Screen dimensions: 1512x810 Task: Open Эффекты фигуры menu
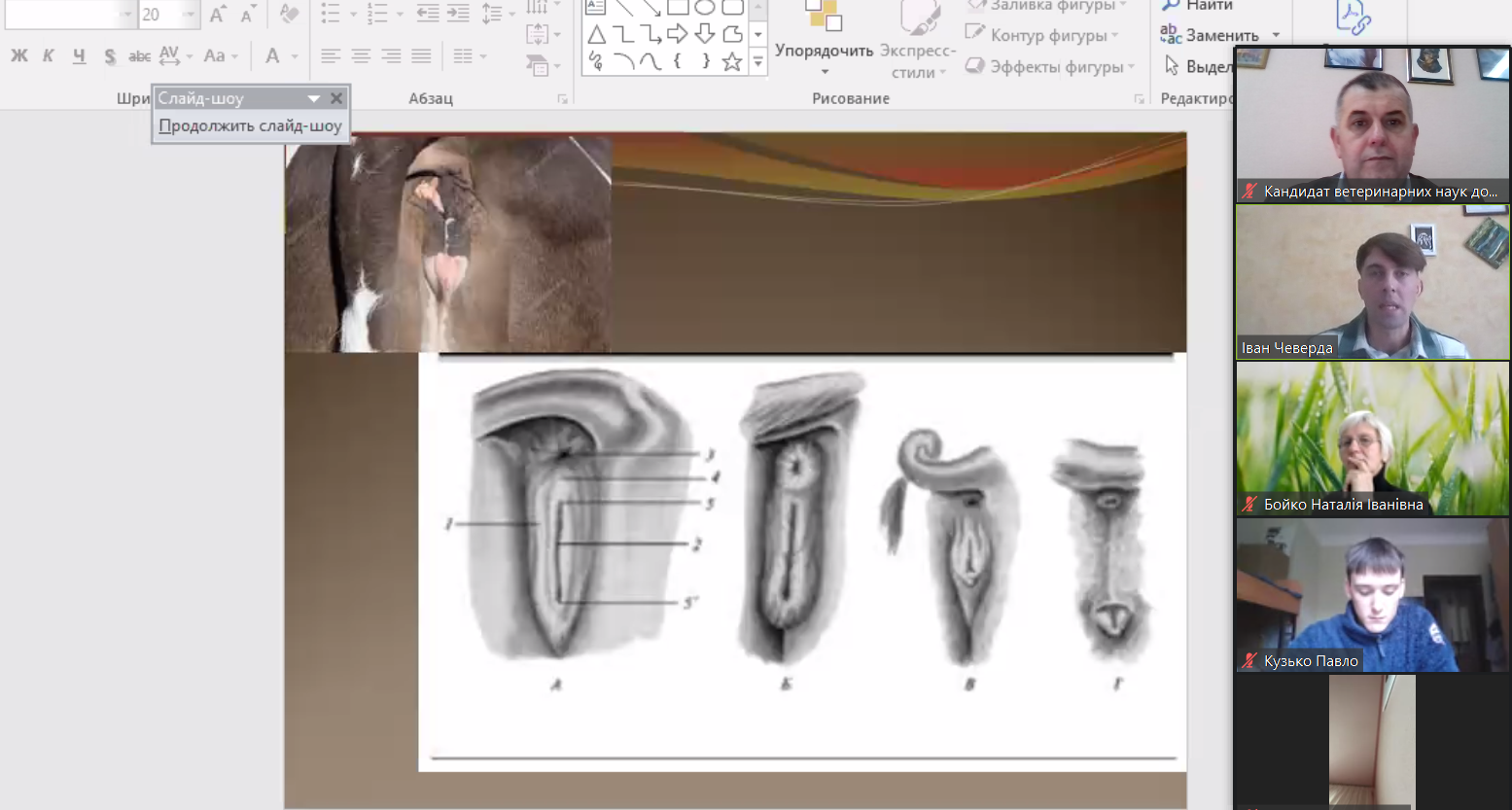tap(1050, 66)
